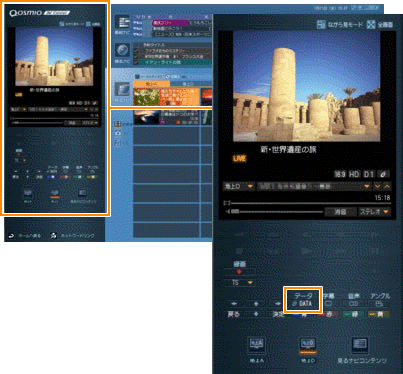The height and width of the screenshot is (374, 403).
Task: Select the 地上A tab above program thumbnails
Action: [152, 84]
